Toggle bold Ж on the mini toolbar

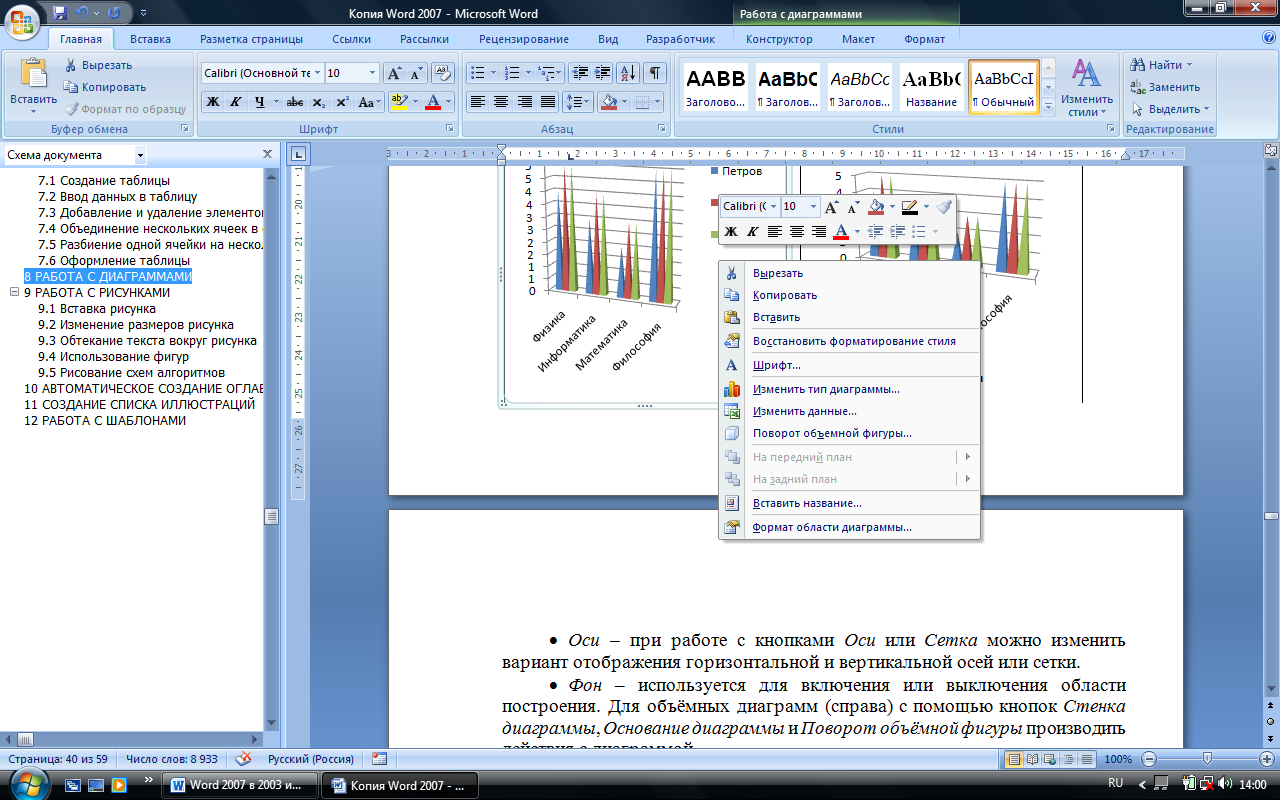click(x=731, y=231)
